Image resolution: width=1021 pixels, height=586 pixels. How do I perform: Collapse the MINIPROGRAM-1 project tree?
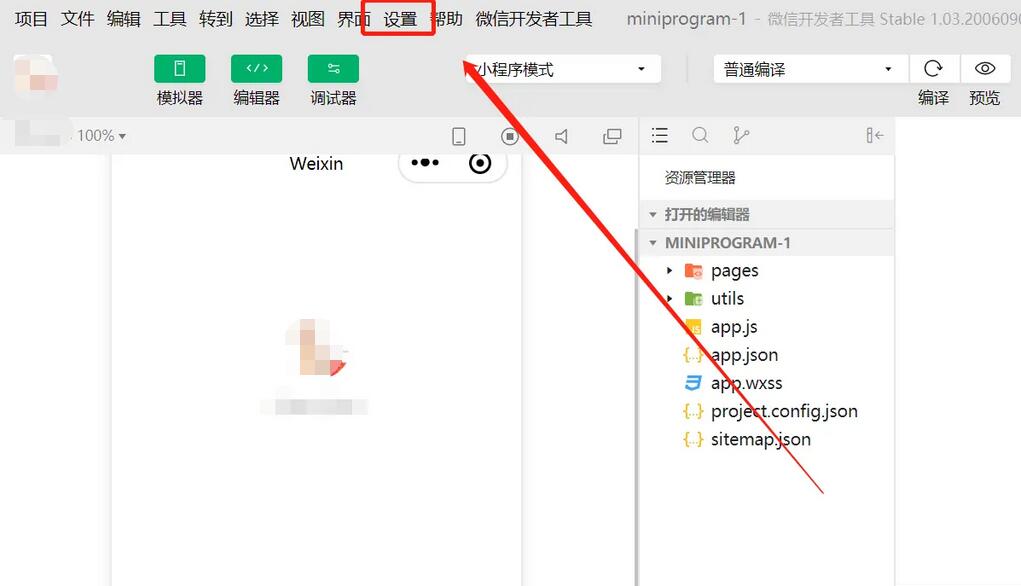coord(767,243)
